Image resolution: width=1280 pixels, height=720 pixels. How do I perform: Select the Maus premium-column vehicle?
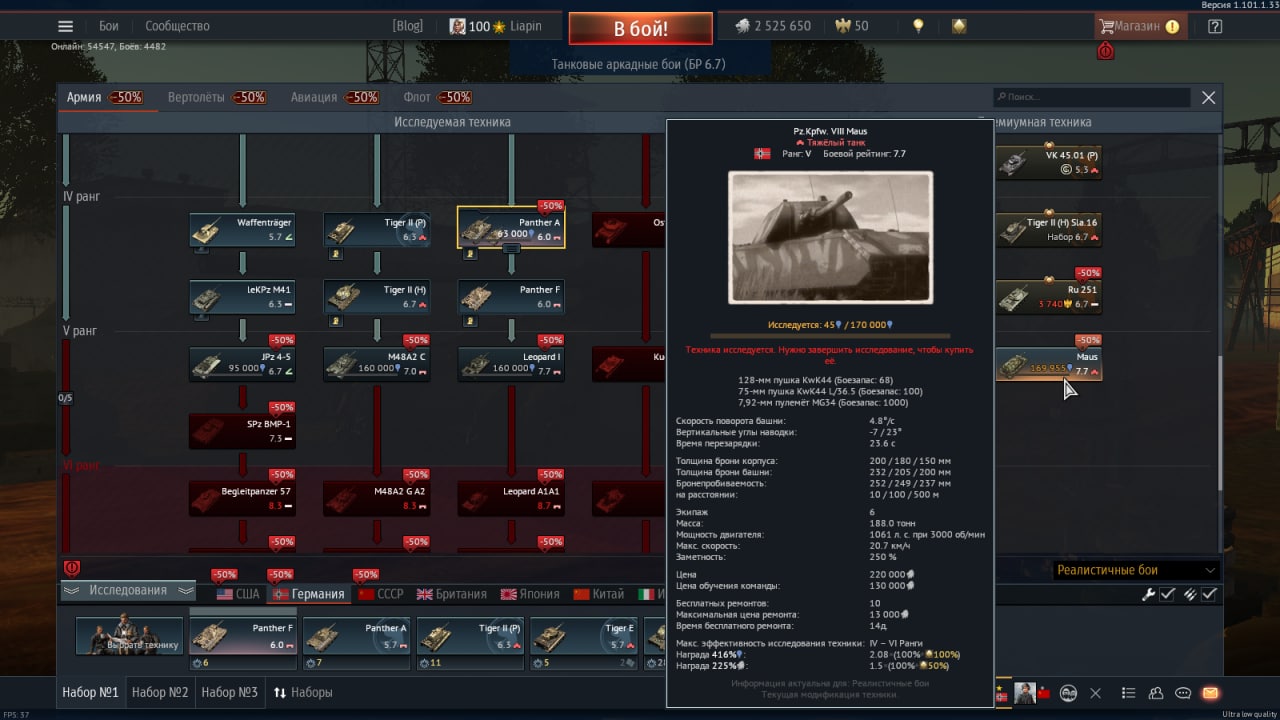pos(1049,364)
